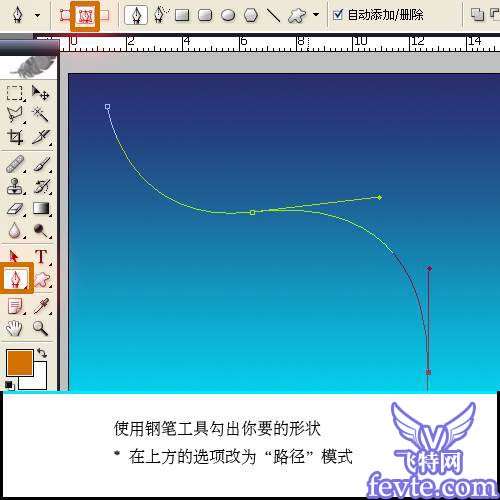
Task: Click the middle anchor point on path
Action: (x=252, y=212)
